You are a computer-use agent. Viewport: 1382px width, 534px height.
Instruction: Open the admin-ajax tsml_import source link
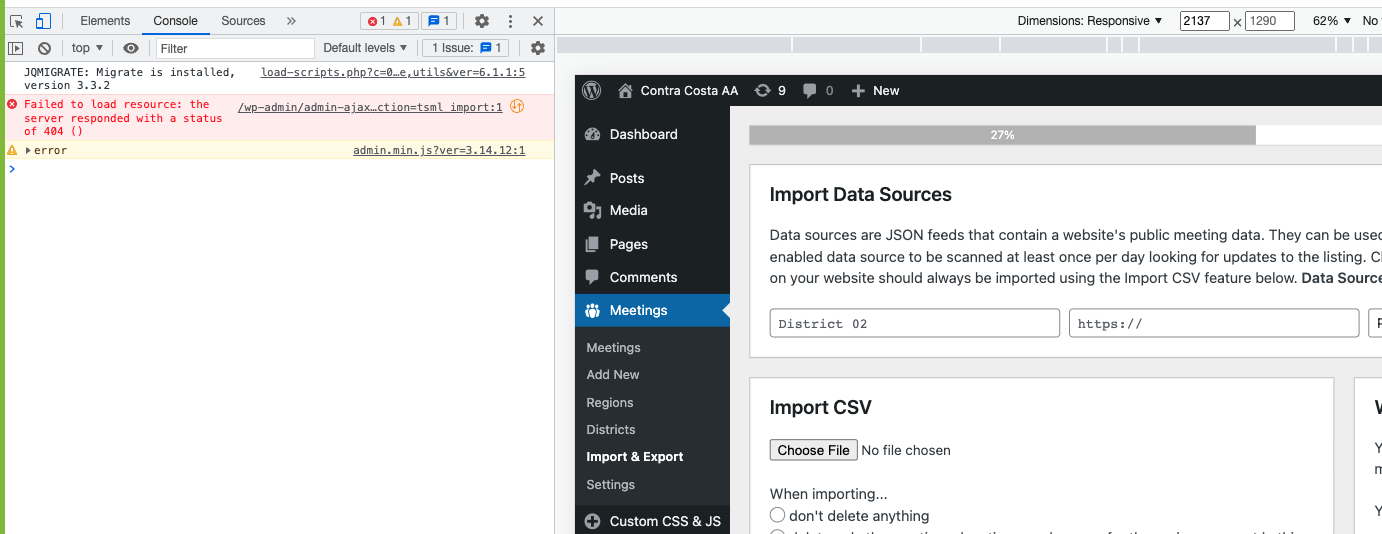coord(370,107)
